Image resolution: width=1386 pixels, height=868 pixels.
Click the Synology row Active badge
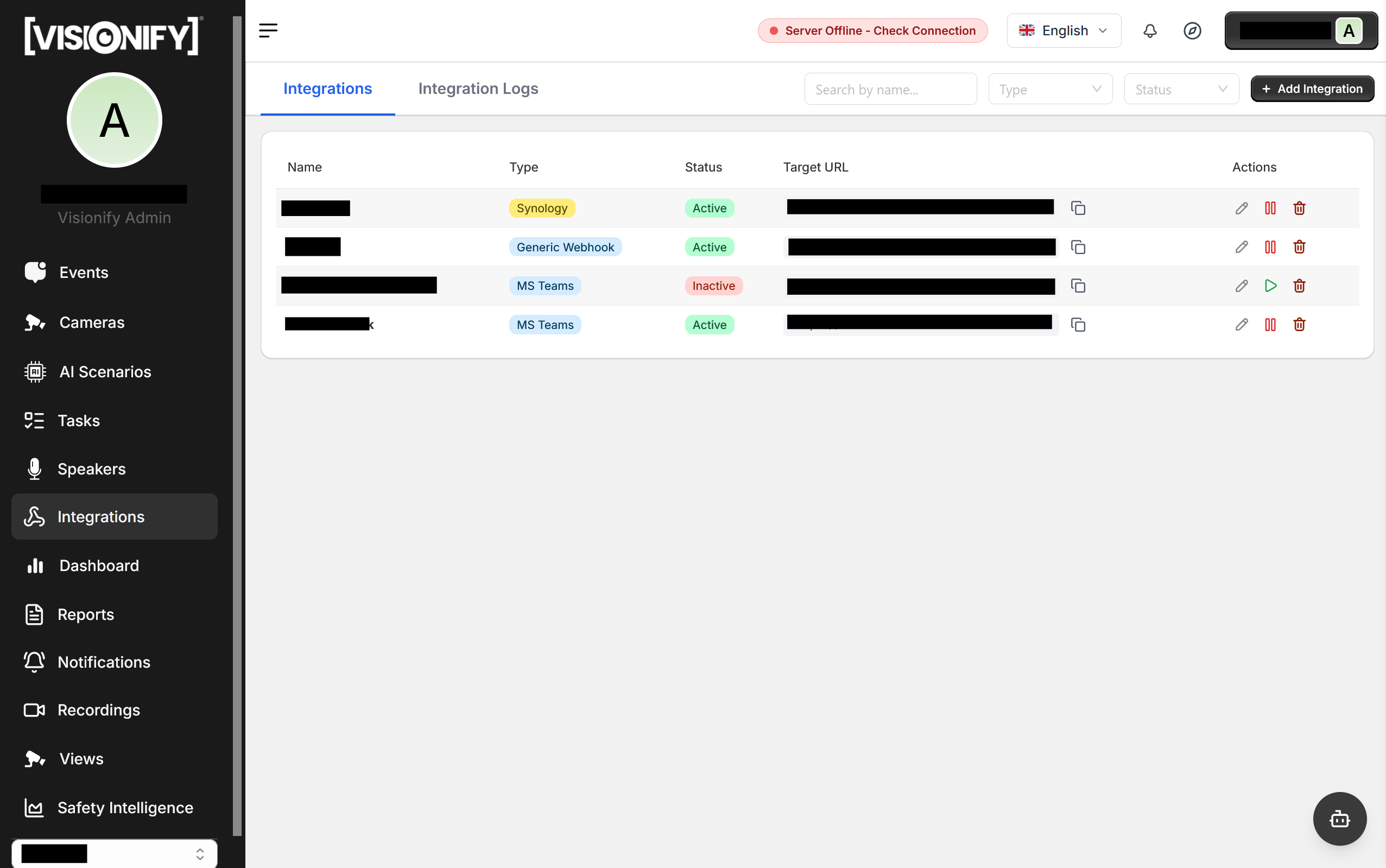coord(709,208)
